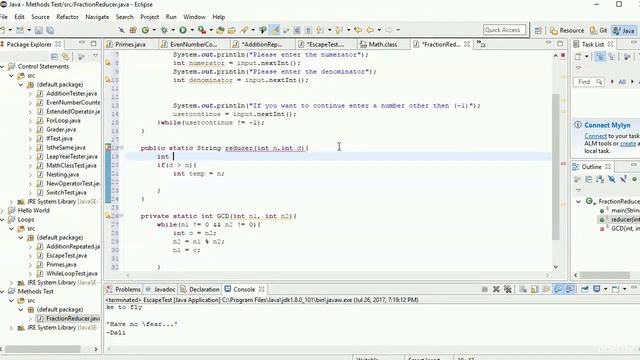The image size is (640, 360).
Task: Click Remove All Terminated Launches double-X icon
Action: (x=508, y=289)
